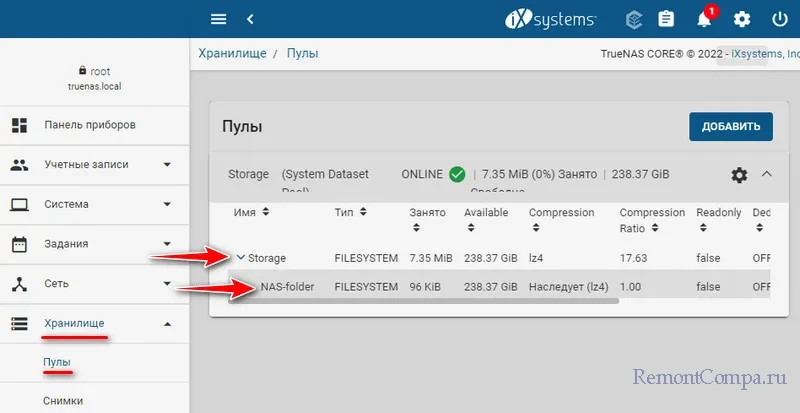Screen dimensions: 800x413
Task: Collapse sidebar with the back chevron
Action: 250,19
